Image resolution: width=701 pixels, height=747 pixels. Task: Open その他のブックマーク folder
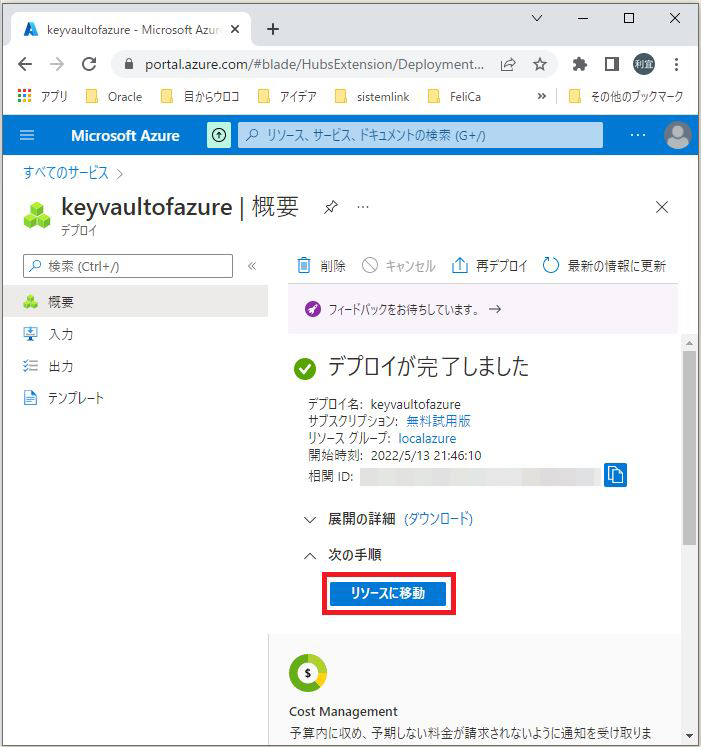tap(626, 97)
